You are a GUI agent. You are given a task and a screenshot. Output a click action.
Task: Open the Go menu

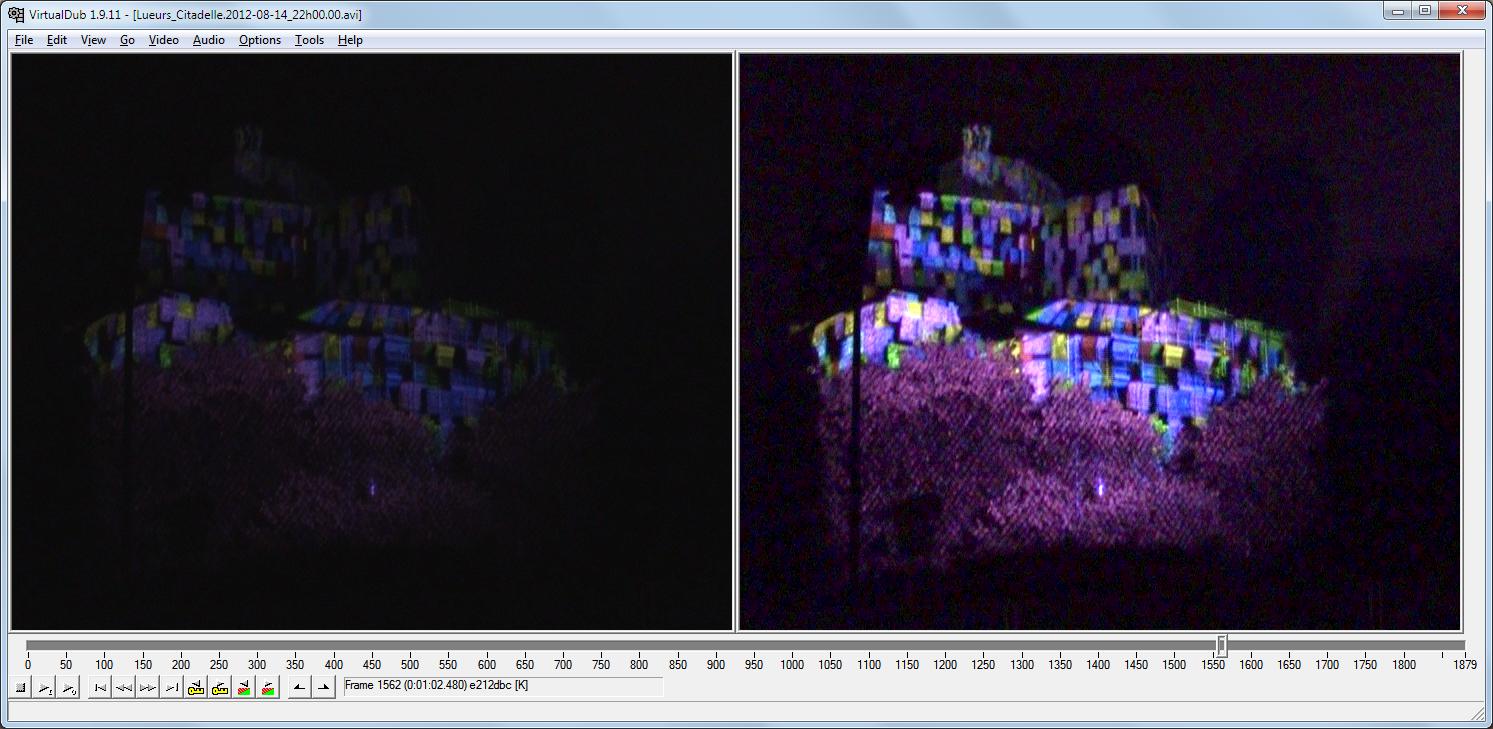[127, 40]
